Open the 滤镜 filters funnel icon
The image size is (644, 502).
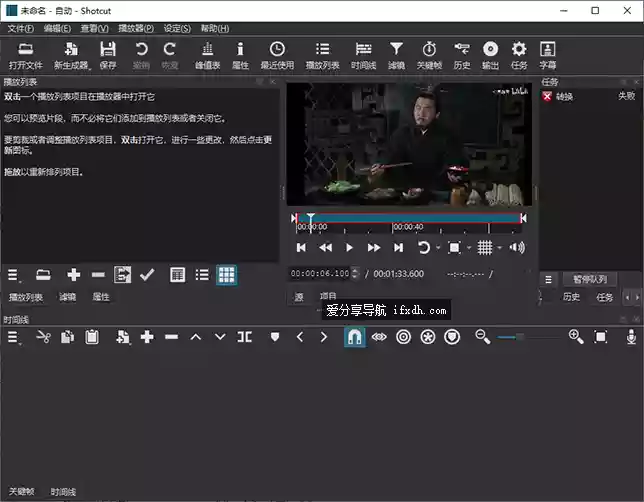click(396, 55)
